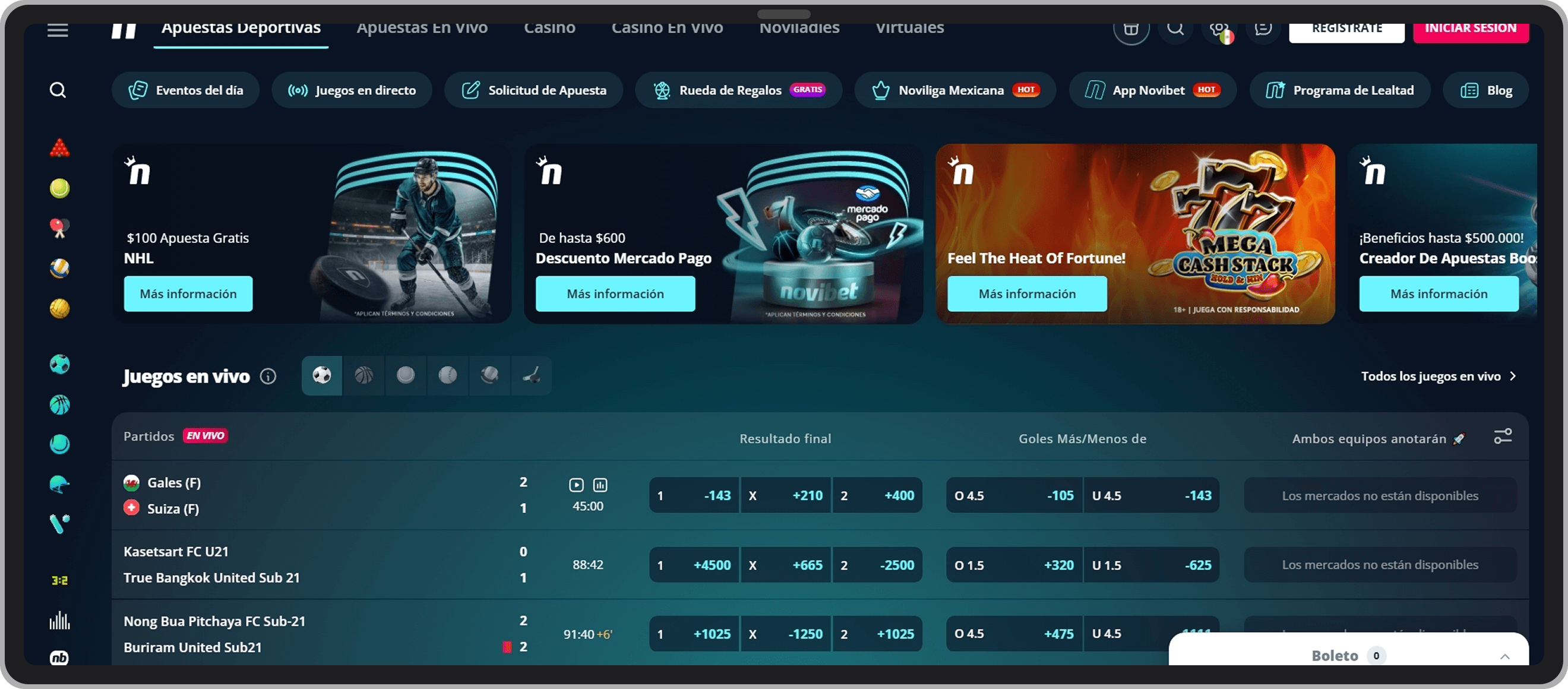Select the table tennis sidebar icon

pyautogui.click(x=59, y=228)
